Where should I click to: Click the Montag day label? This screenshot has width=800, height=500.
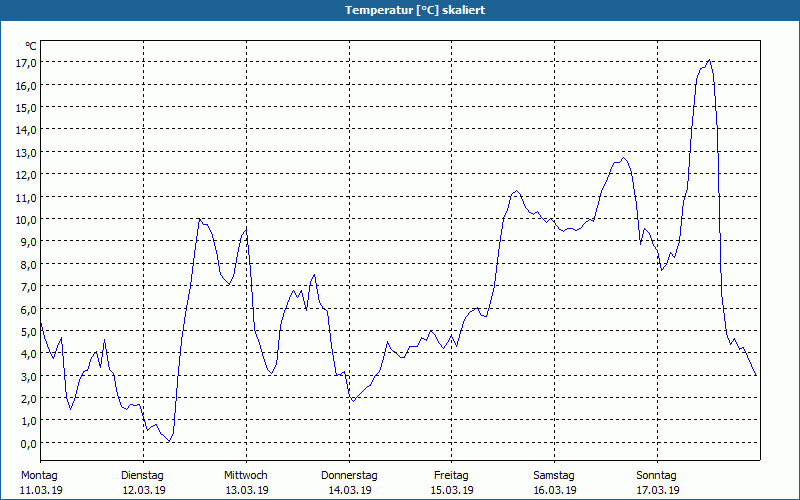39,476
